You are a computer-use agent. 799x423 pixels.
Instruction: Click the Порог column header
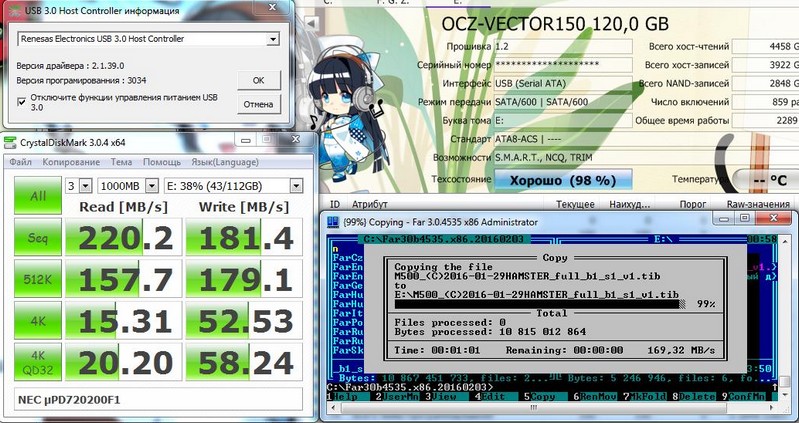692,204
